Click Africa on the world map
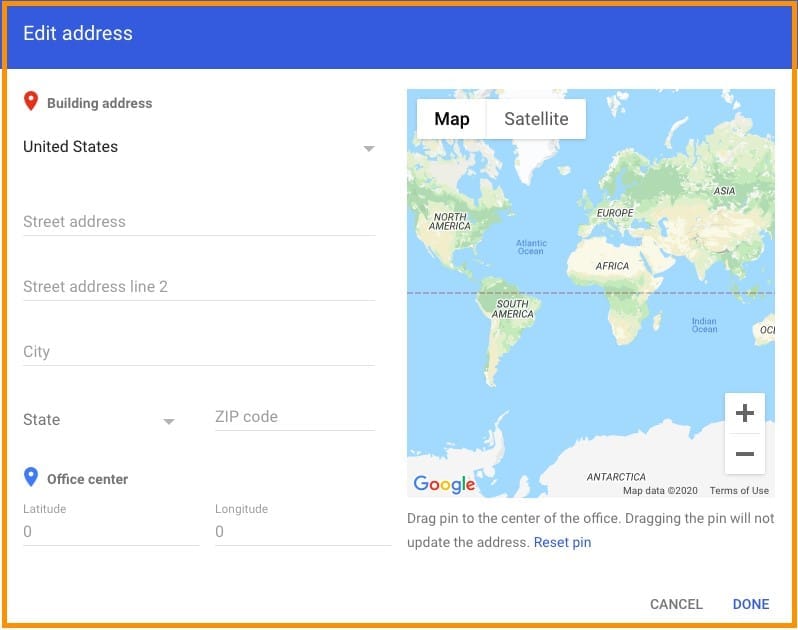Screen dimensions: 798x630 (612, 268)
